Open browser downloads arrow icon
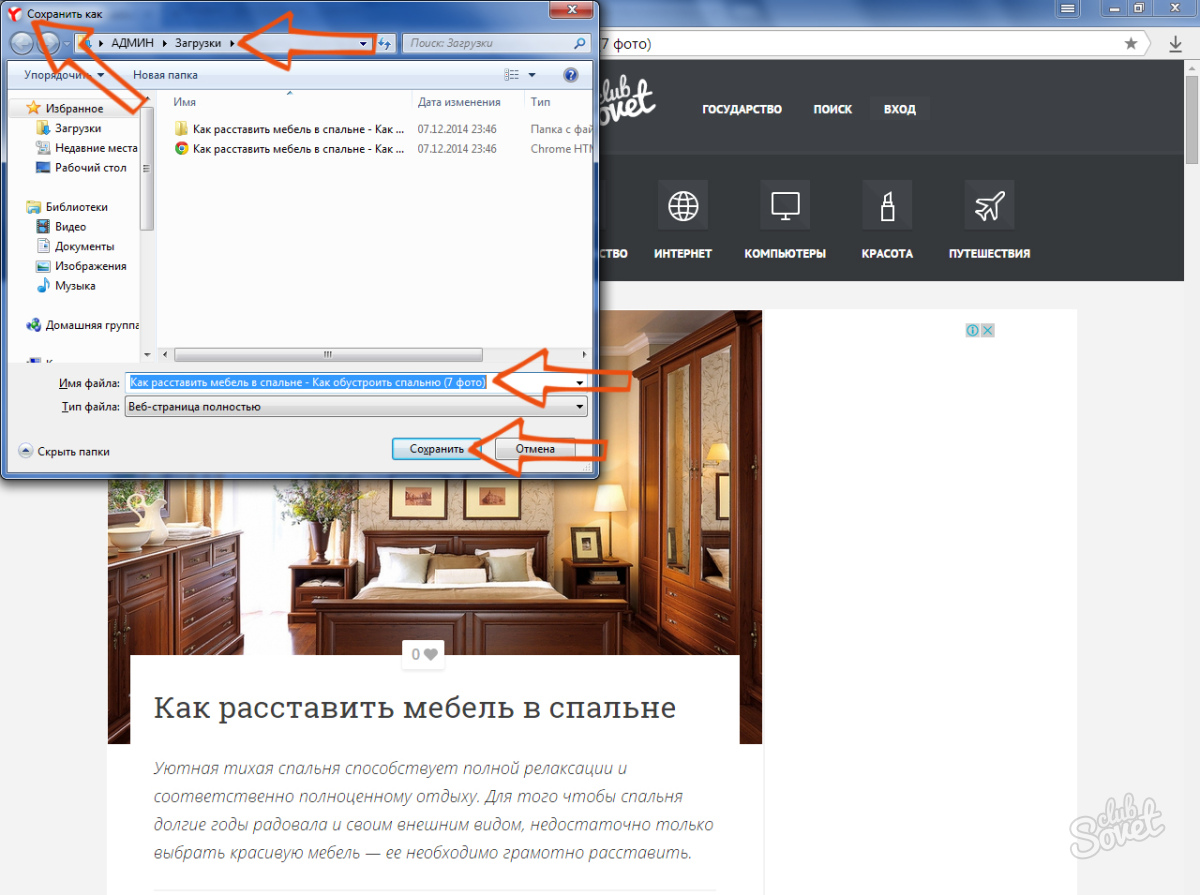1200x895 pixels. 1176,43
